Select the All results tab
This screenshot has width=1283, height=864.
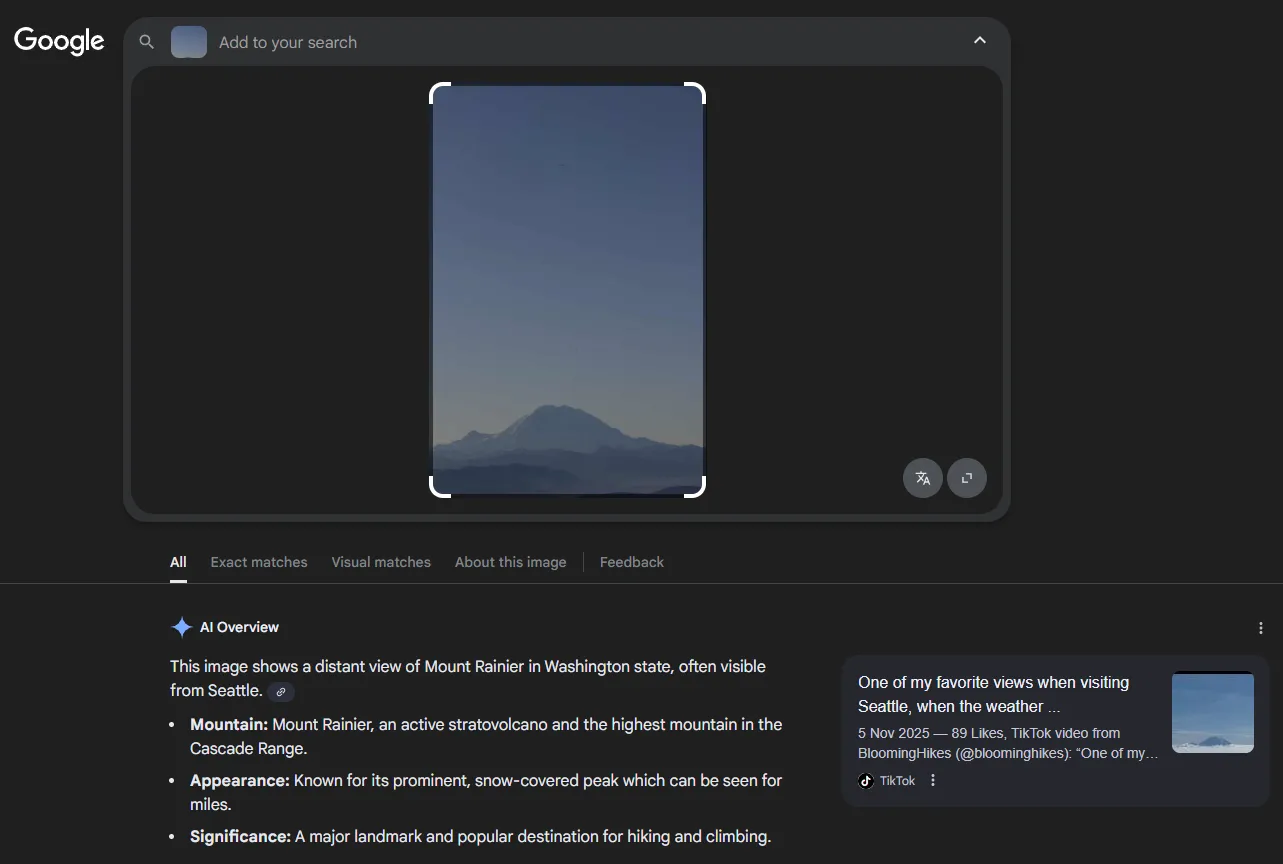pos(178,562)
